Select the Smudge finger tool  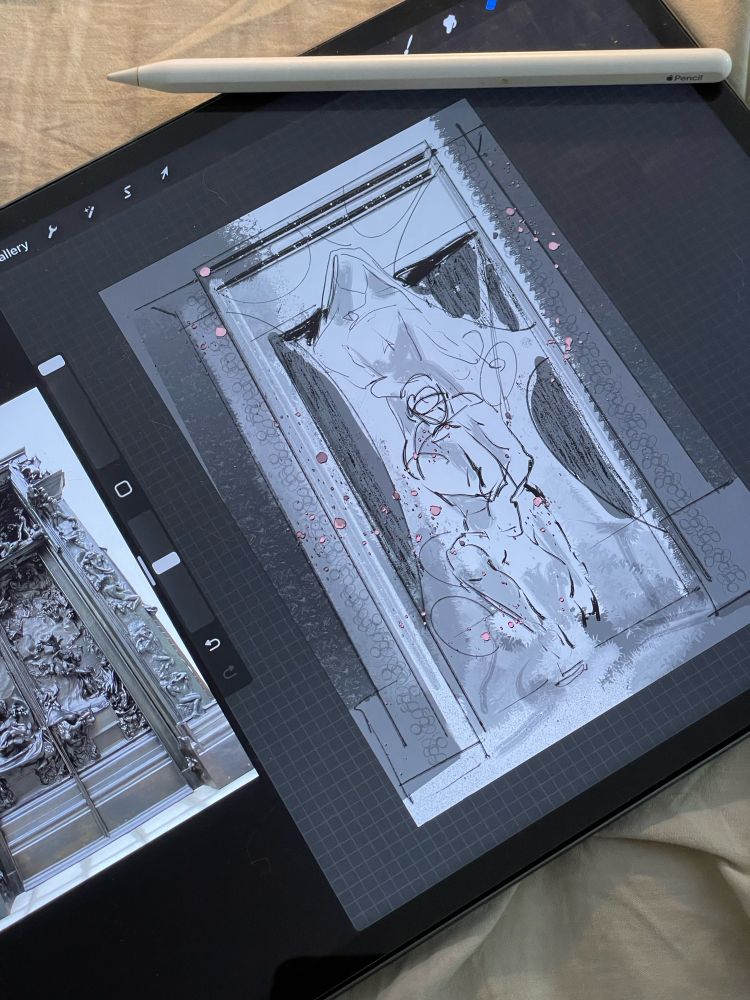tap(450, 23)
